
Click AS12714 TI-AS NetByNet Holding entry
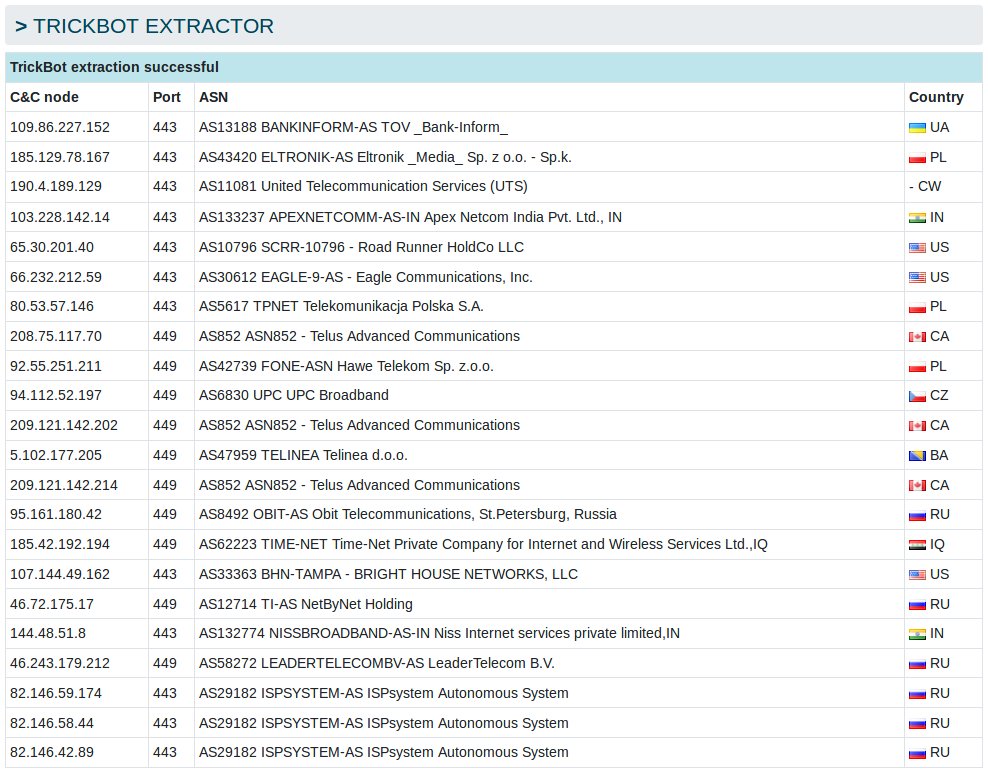click(306, 604)
